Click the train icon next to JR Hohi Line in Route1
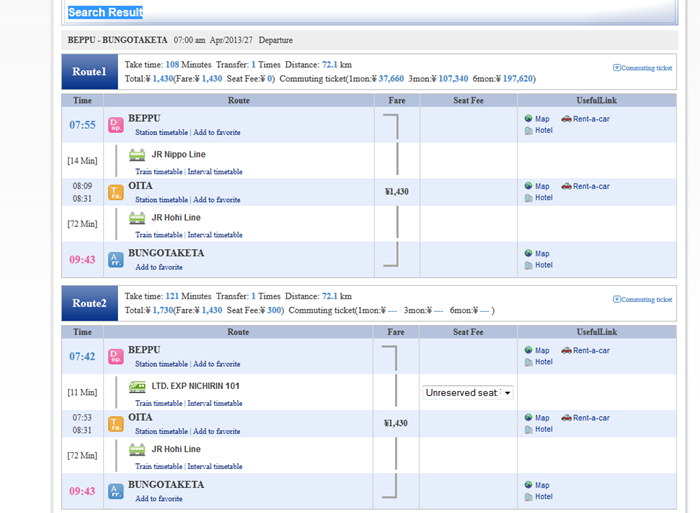This screenshot has width=700, height=513. click(137, 218)
